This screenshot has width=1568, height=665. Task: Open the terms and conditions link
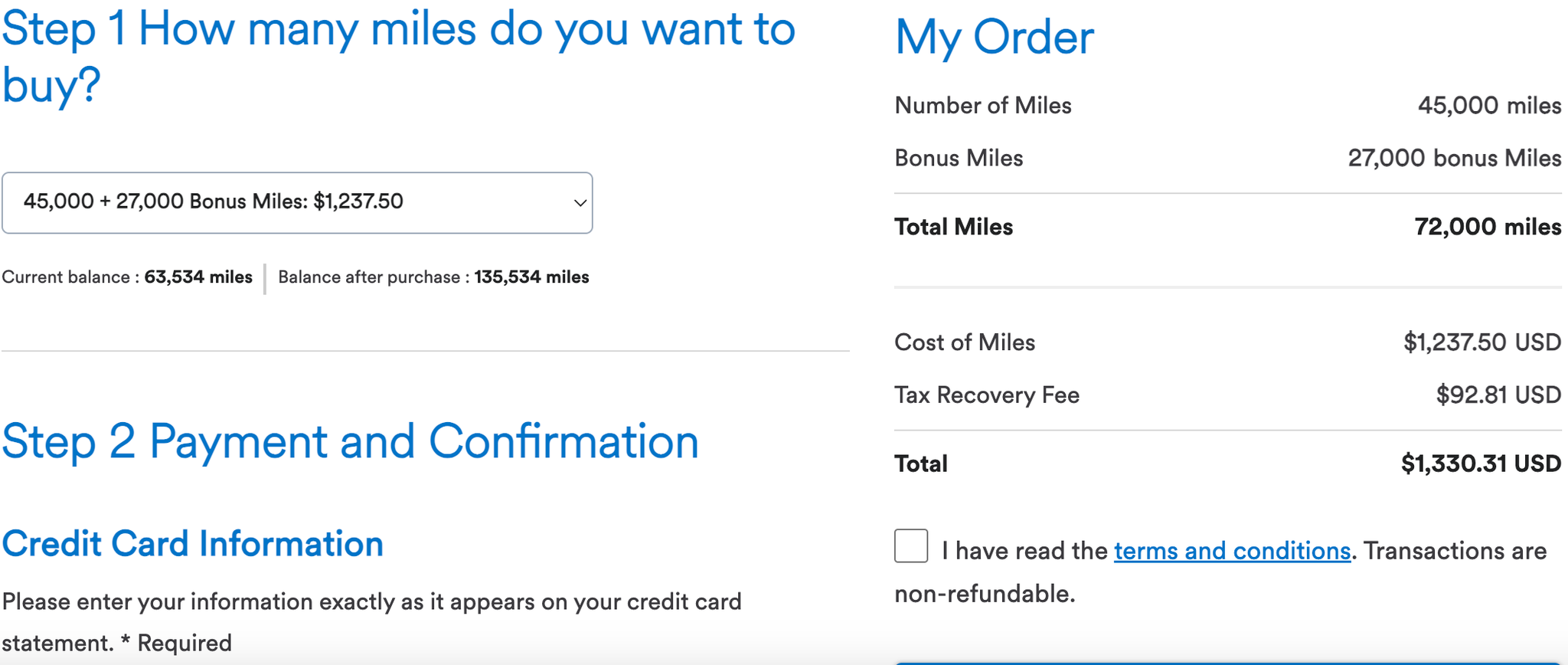1232,550
